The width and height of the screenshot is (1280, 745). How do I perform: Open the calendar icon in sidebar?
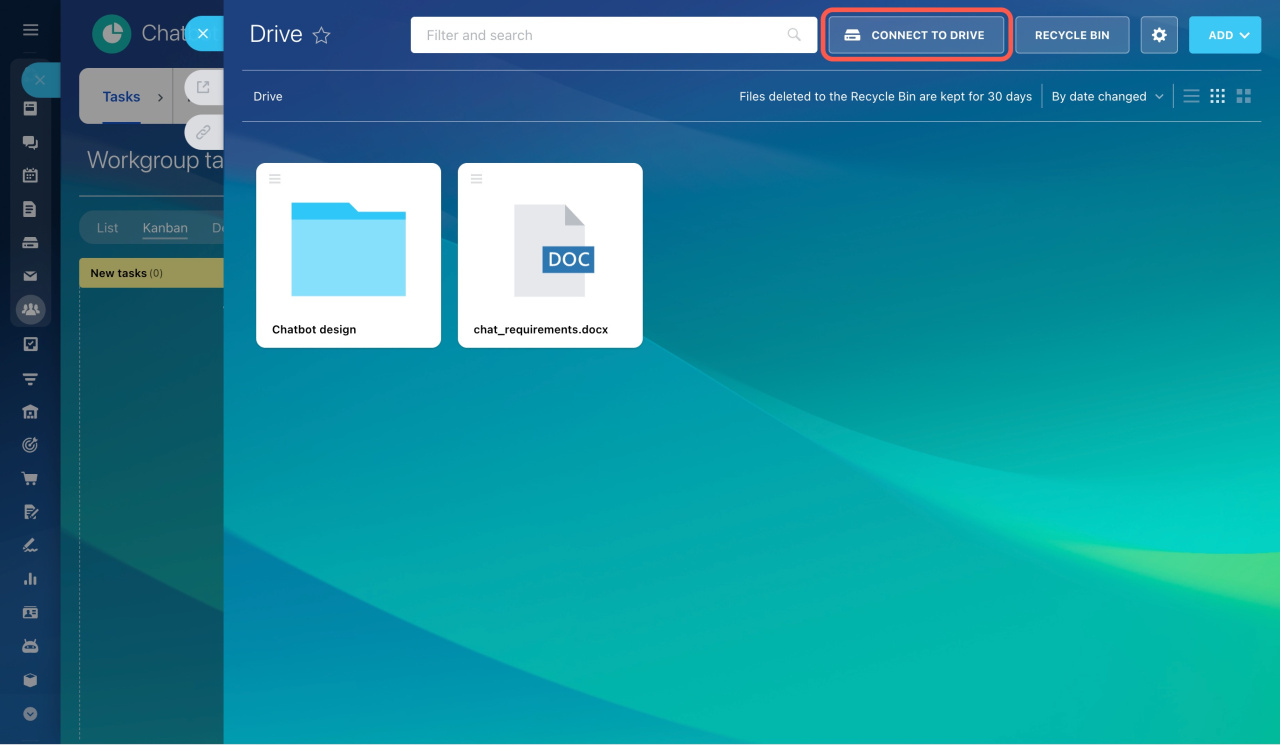pyautogui.click(x=30, y=175)
